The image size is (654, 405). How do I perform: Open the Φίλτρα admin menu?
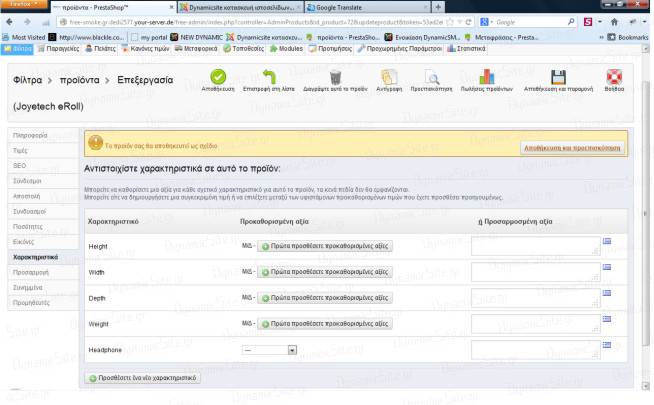(17, 49)
